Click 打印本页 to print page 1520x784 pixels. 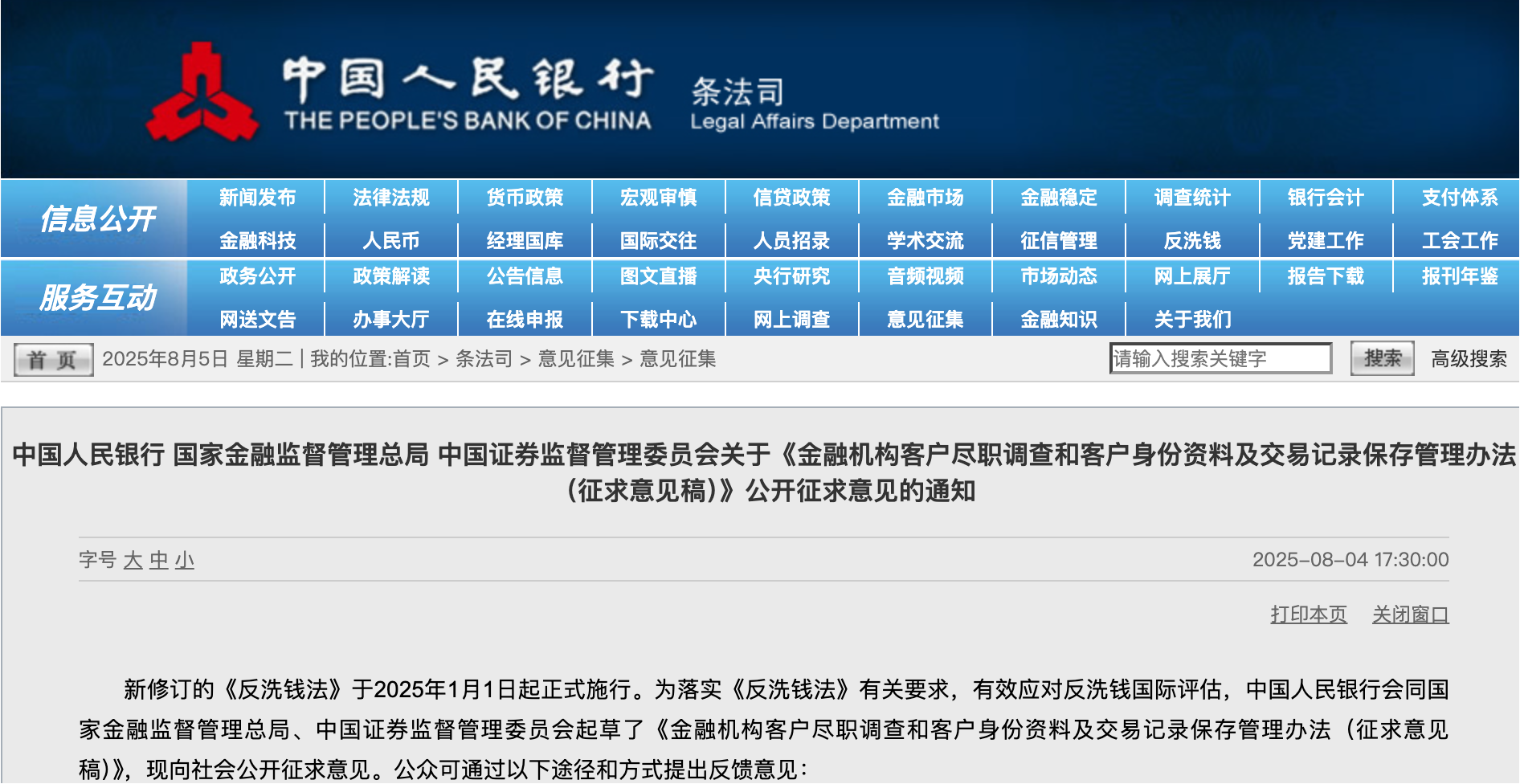1309,615
